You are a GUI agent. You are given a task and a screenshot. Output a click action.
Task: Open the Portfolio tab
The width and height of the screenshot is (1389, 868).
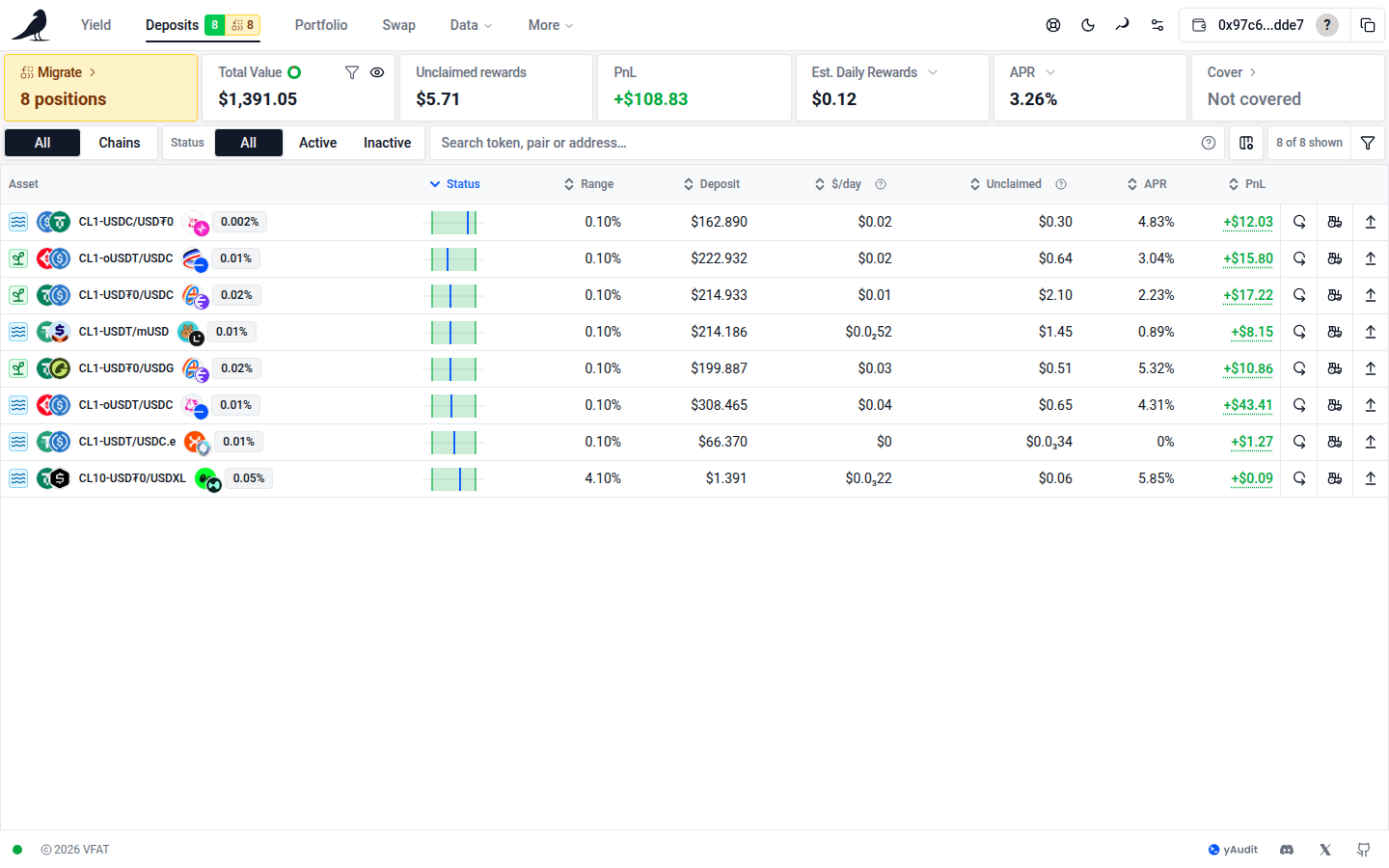point(321,25)
